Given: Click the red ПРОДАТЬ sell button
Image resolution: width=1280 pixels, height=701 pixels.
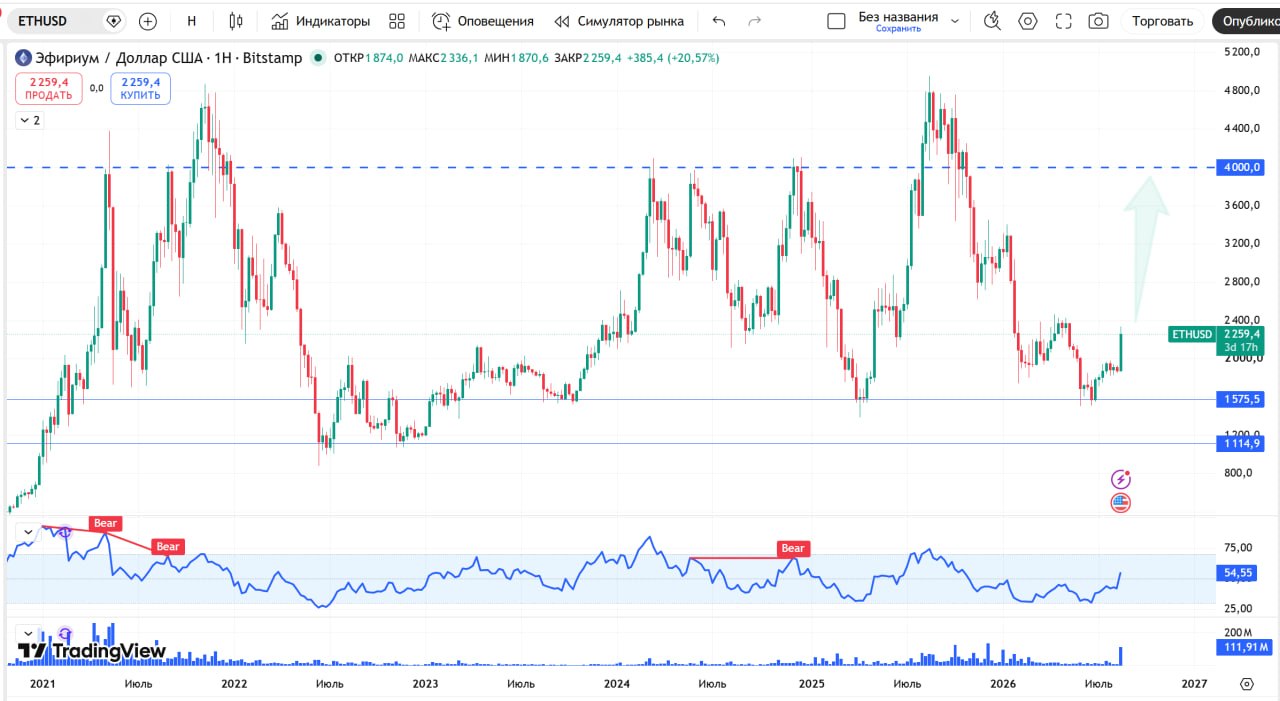Looking at the screenshot, I should (48, 88).
